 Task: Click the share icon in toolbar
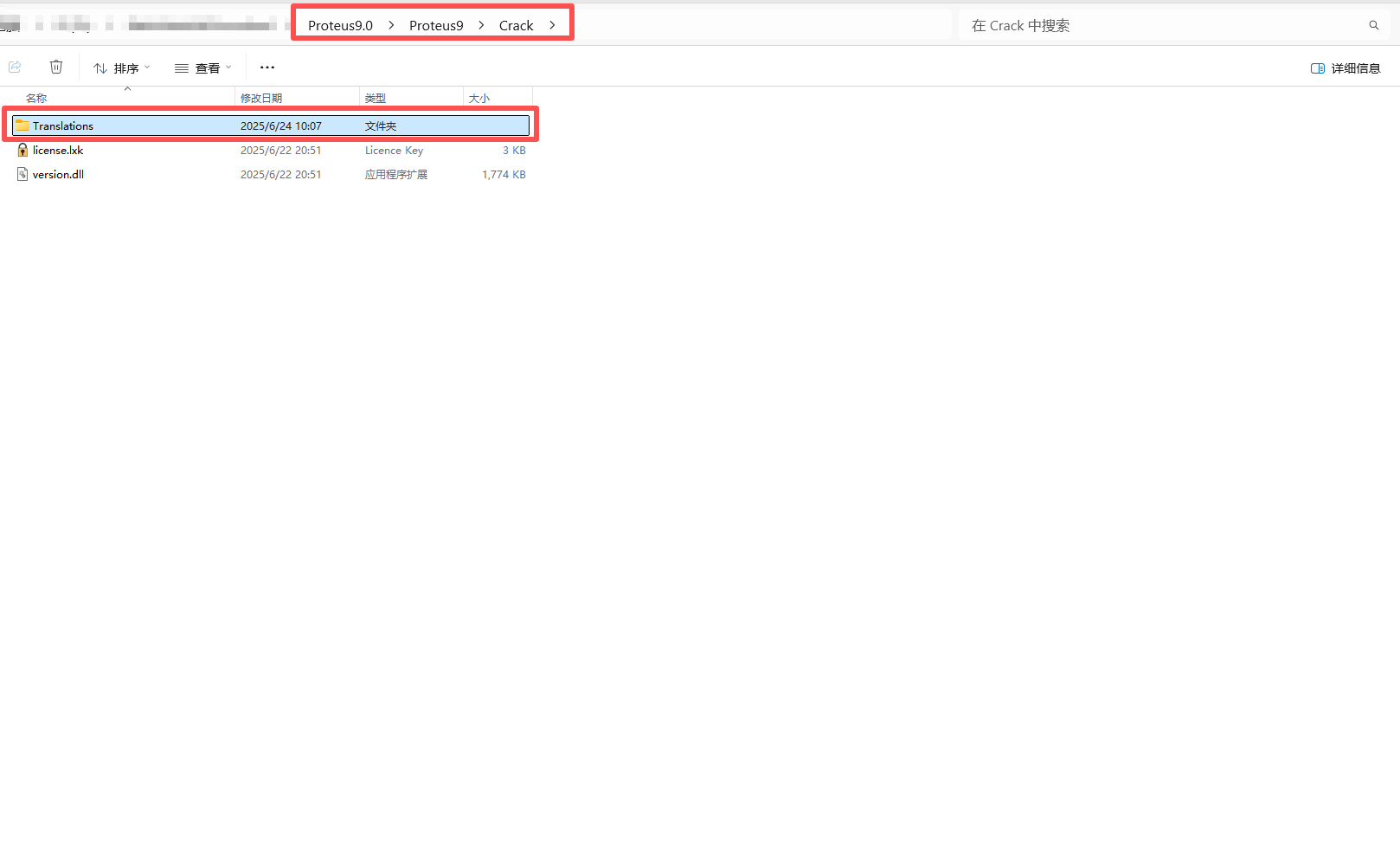point(15,67)
